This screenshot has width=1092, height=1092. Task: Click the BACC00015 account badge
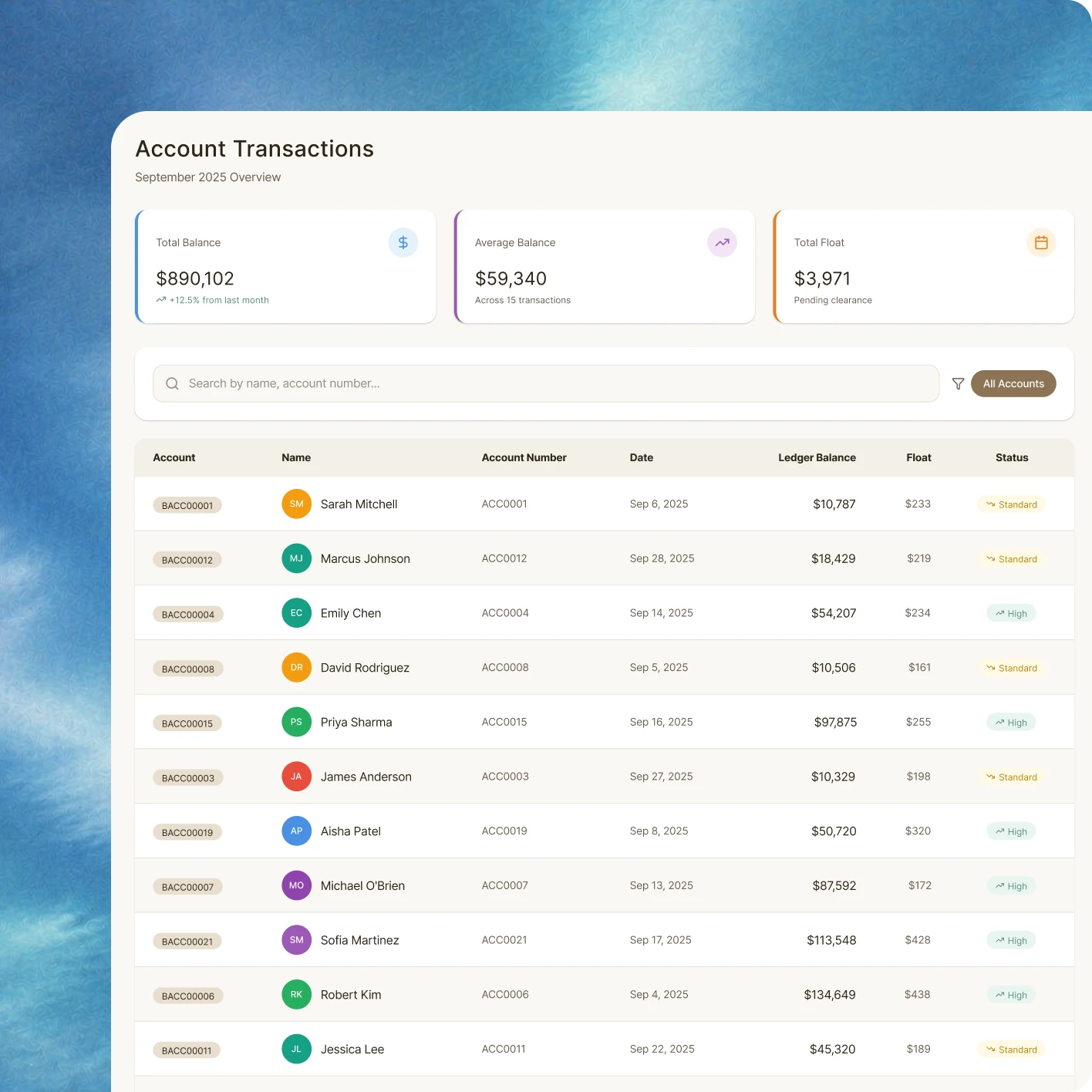(x=187, y=723)
